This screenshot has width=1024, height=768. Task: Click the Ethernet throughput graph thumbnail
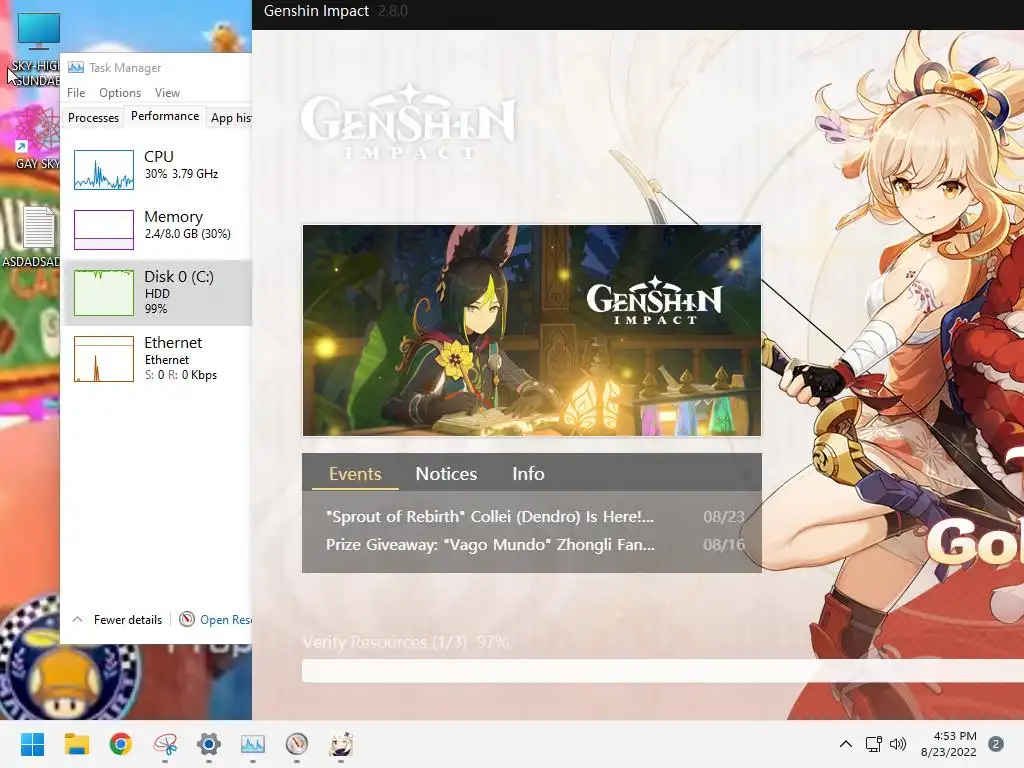[104, 359]
